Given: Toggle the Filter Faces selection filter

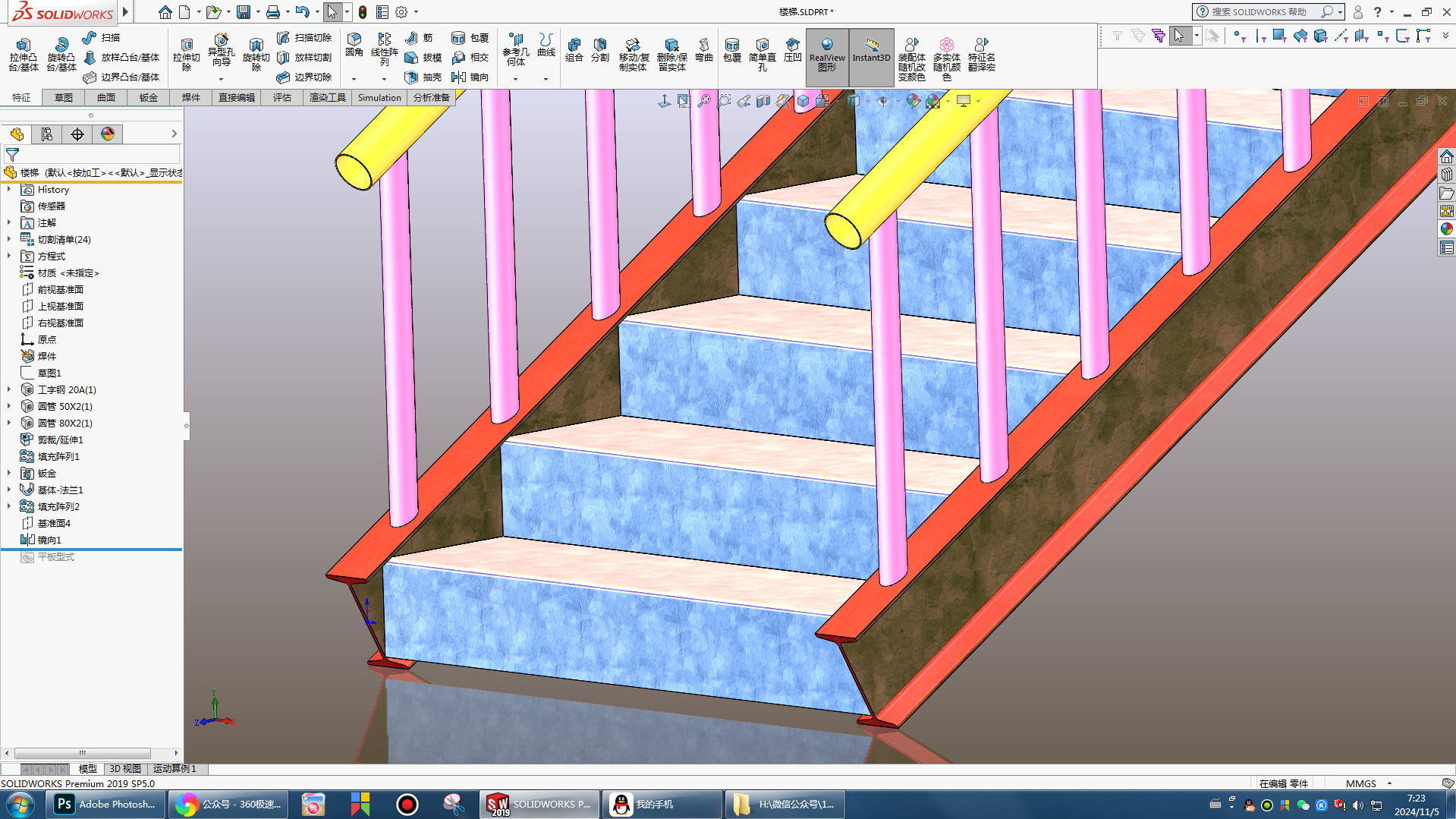Looking at the screenshot, I should 1279,36.
